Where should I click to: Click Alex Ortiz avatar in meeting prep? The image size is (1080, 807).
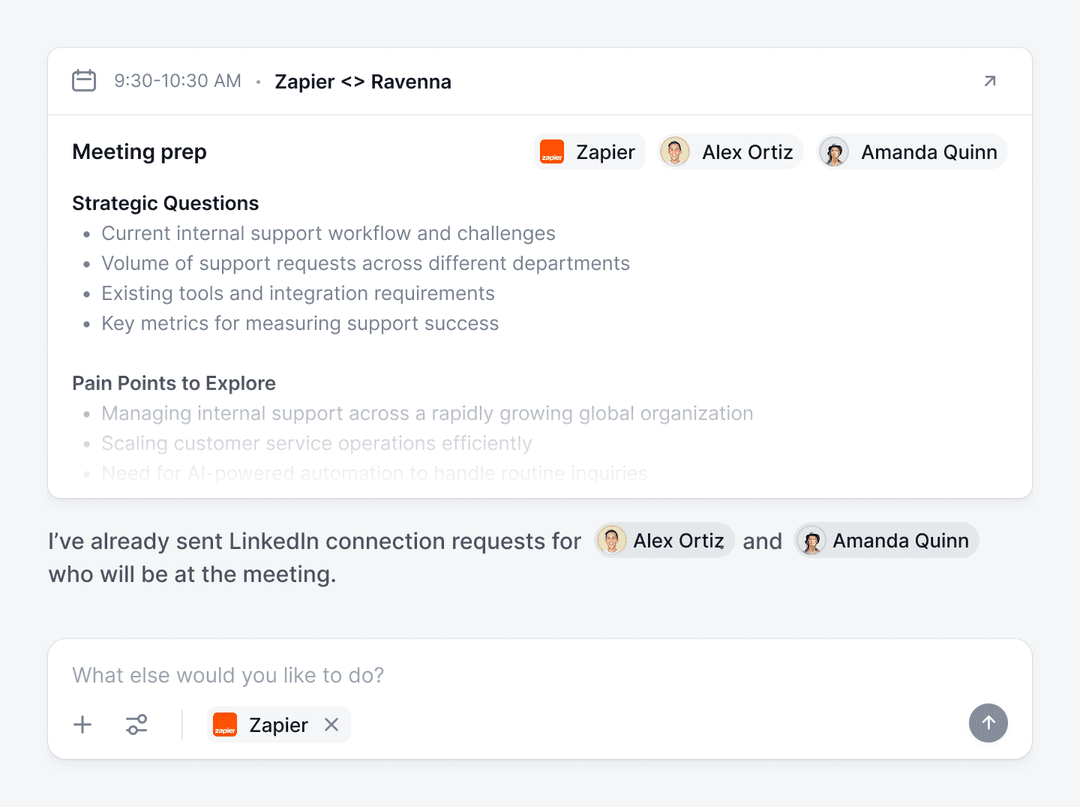tap(675, 152)
